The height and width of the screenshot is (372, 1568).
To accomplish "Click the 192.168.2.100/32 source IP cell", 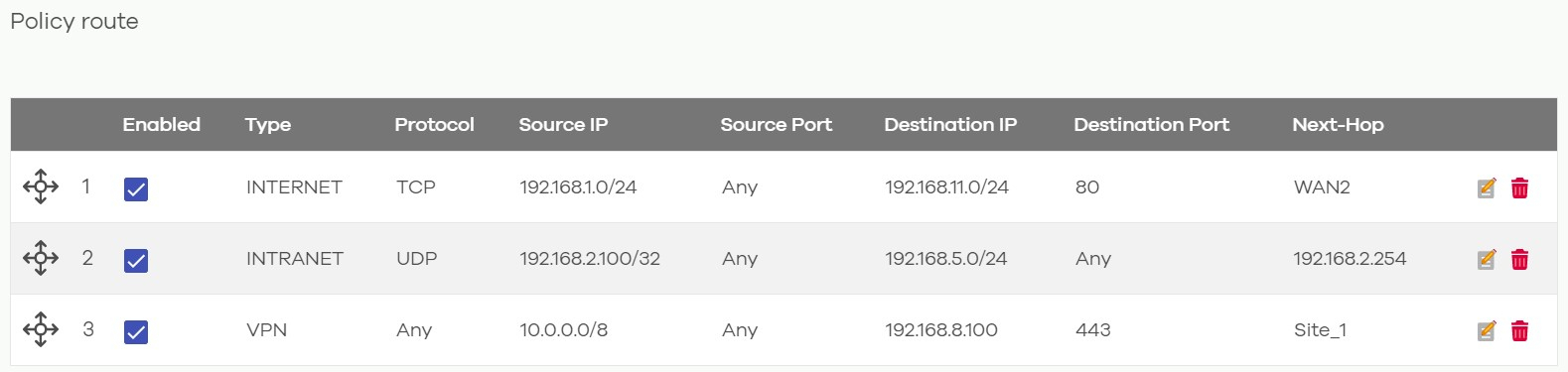I will click(590, 258).
